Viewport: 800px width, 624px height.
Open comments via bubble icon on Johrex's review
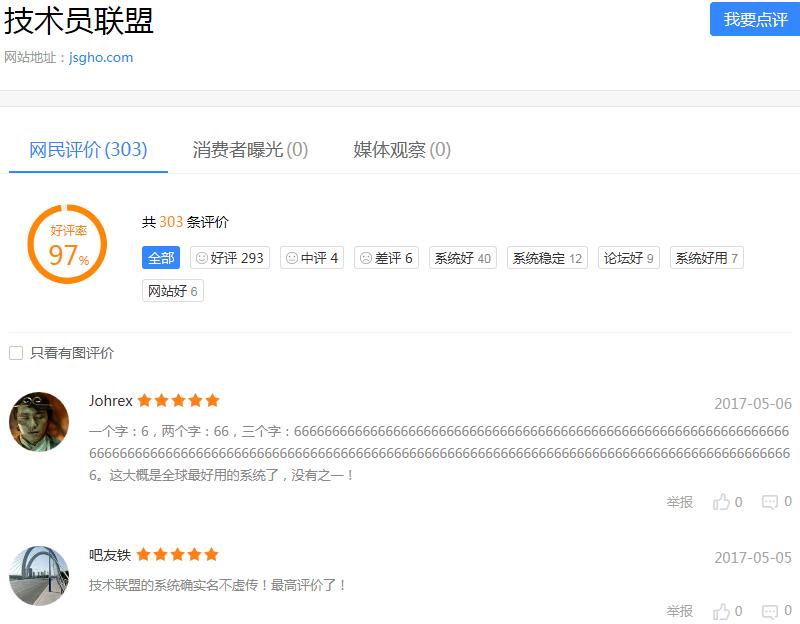pyautogui.click(x=770, y=502)
